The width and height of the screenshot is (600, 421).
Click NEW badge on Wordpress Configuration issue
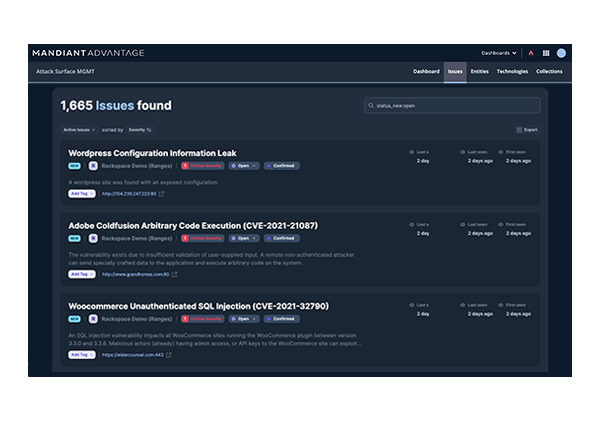[x=74, y=166]
